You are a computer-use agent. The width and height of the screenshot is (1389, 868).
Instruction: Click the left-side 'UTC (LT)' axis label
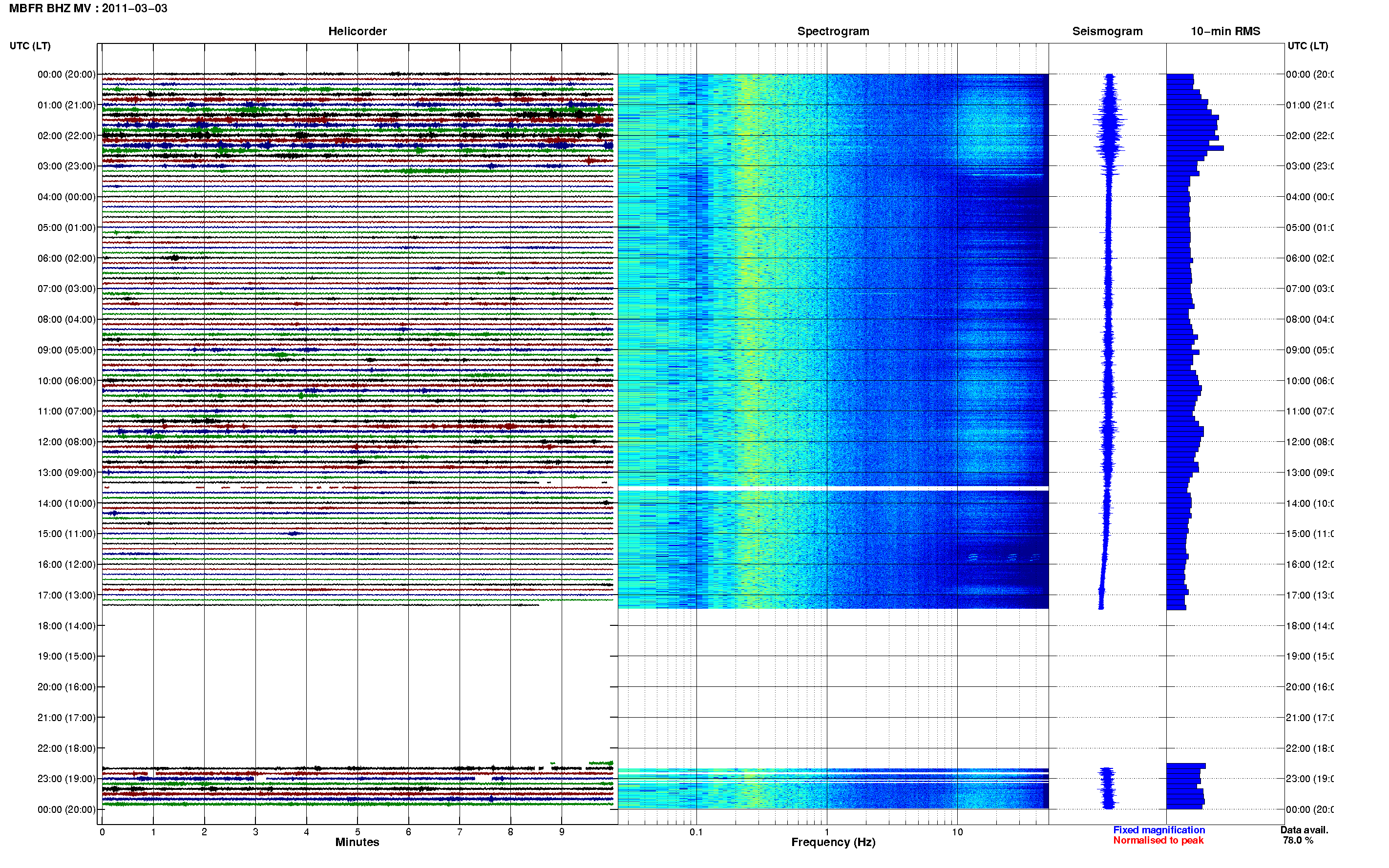coord(30,46)
